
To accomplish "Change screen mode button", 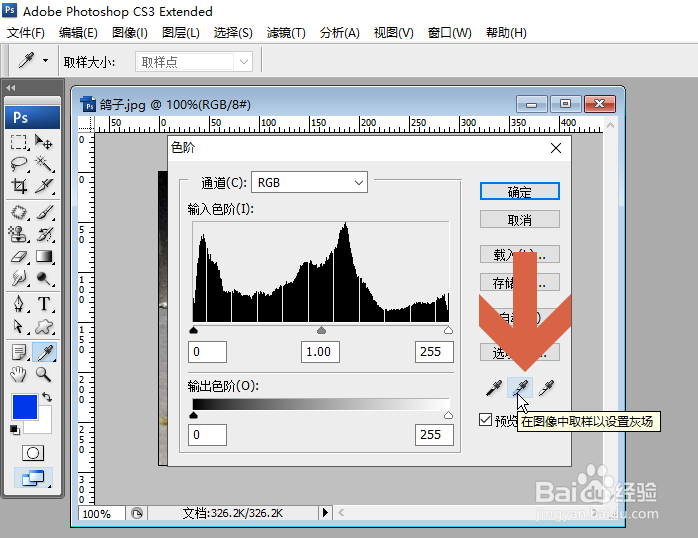I will [x=33, y=478].
